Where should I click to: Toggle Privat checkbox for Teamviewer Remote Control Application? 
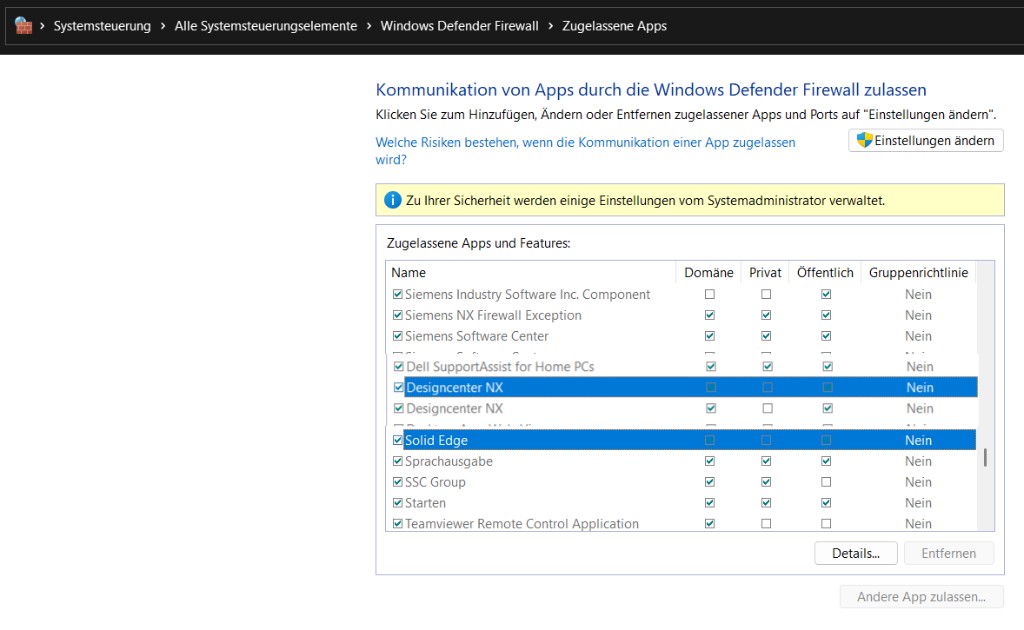pyautogui.click(x=766, y=524)
